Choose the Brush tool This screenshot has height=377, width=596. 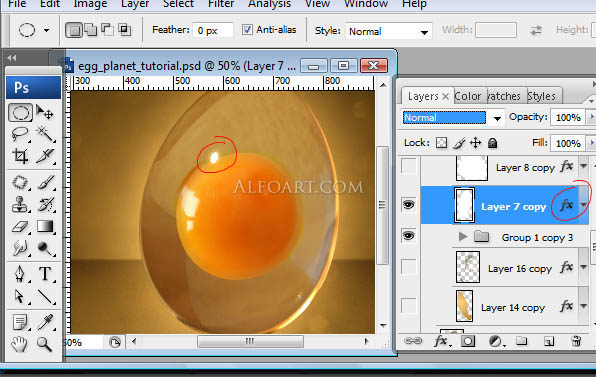pos(45,182)
